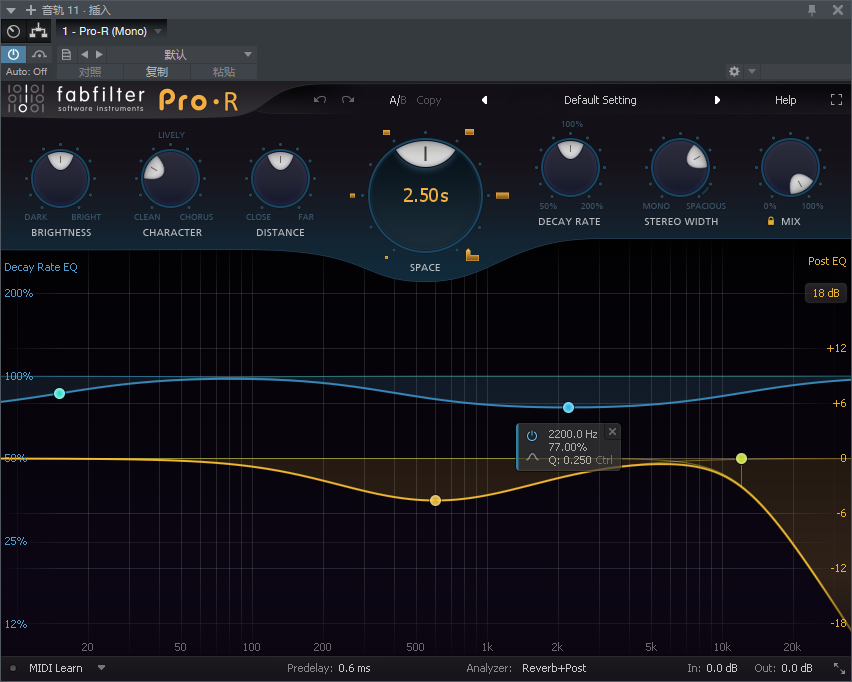Screen dimensions: 852x682
Task: Redo the change in Pro-R
Action: pyautogui.click(x=348, y=99)
